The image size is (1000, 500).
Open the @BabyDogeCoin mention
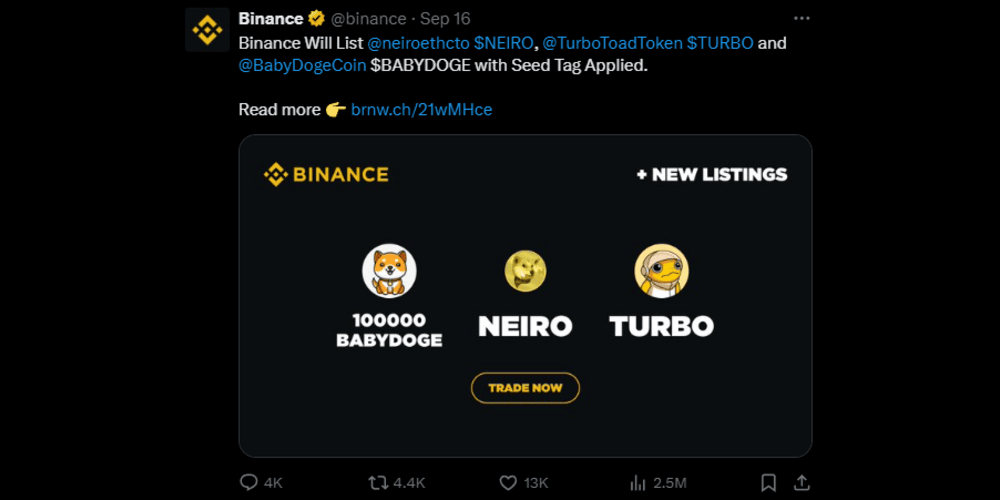coord(302,65)
